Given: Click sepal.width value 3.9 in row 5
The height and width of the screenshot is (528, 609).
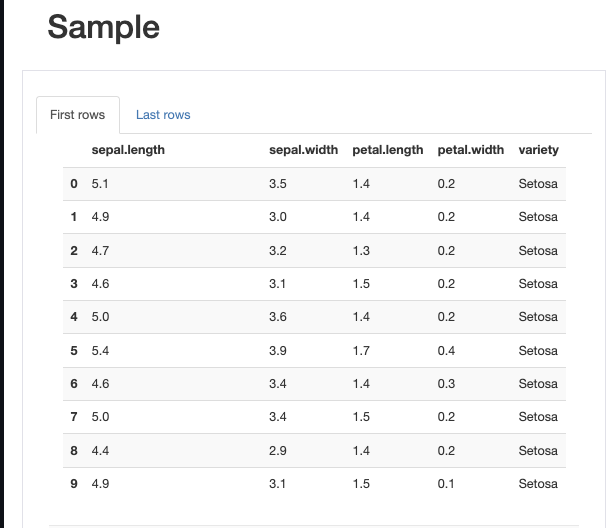Looking at the screenshot, I should [x=278, y=351].
